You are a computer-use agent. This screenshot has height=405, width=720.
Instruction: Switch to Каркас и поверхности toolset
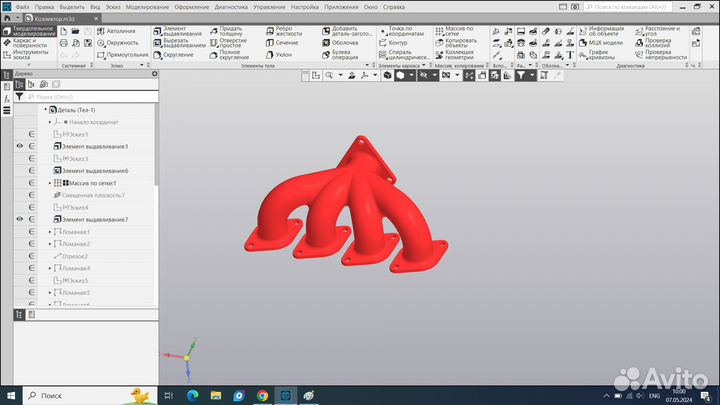(25, 43)
